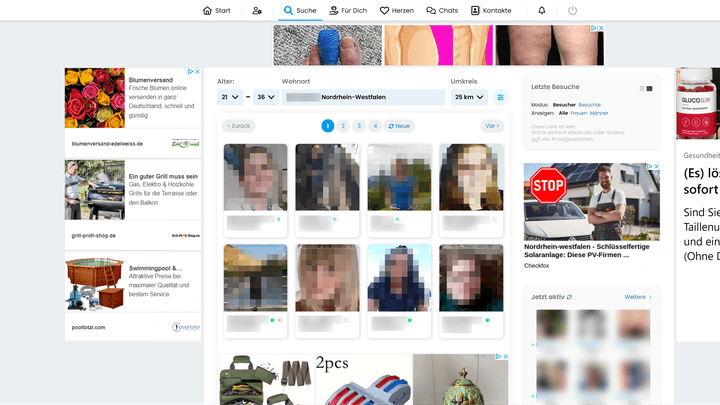Go to the Für Dich tab
This screenshot has width=720, height=405.
pyautogui.click(x=347, y=11)
